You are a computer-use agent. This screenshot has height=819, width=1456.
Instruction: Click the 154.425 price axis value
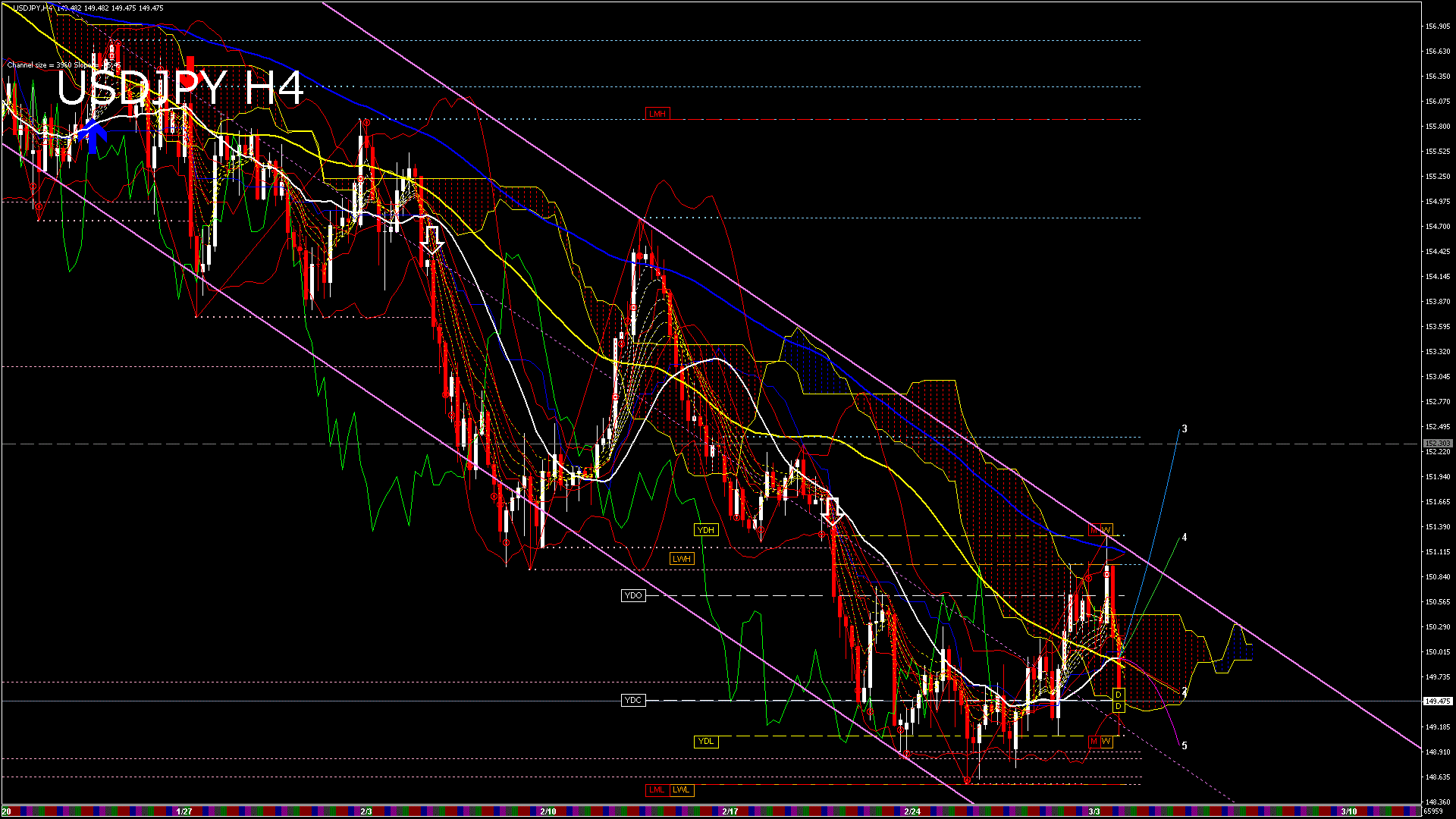tap(1438, 252)
